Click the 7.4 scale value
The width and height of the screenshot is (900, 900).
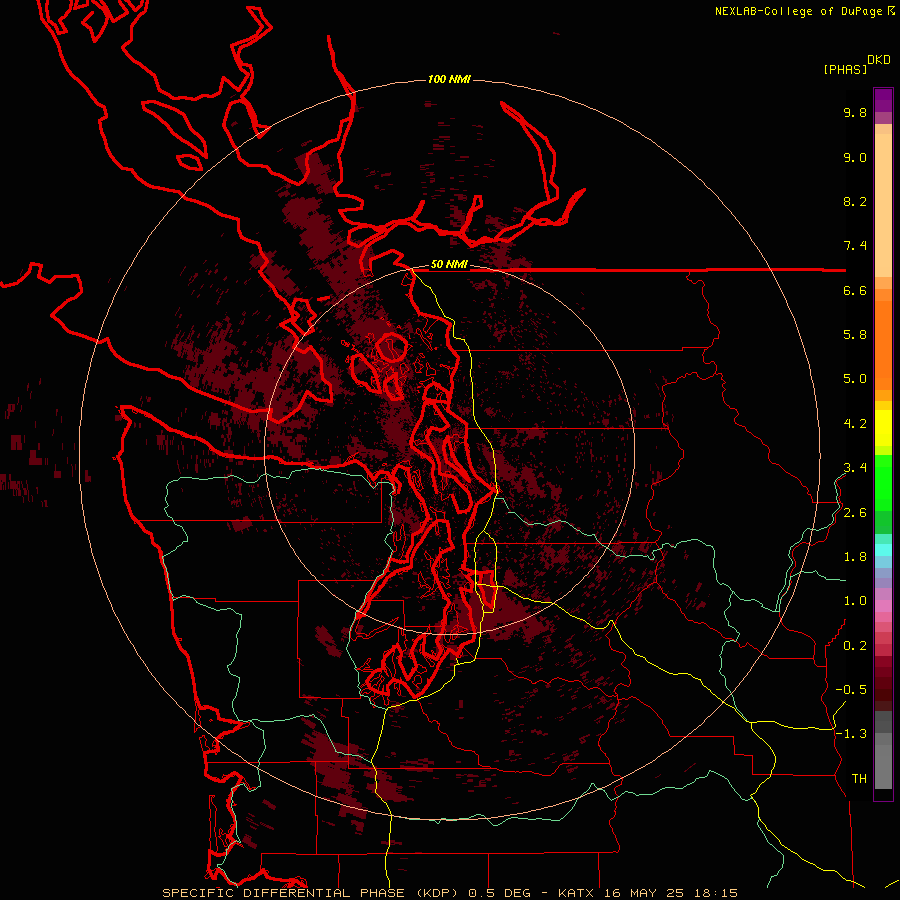tap(855, 246)
